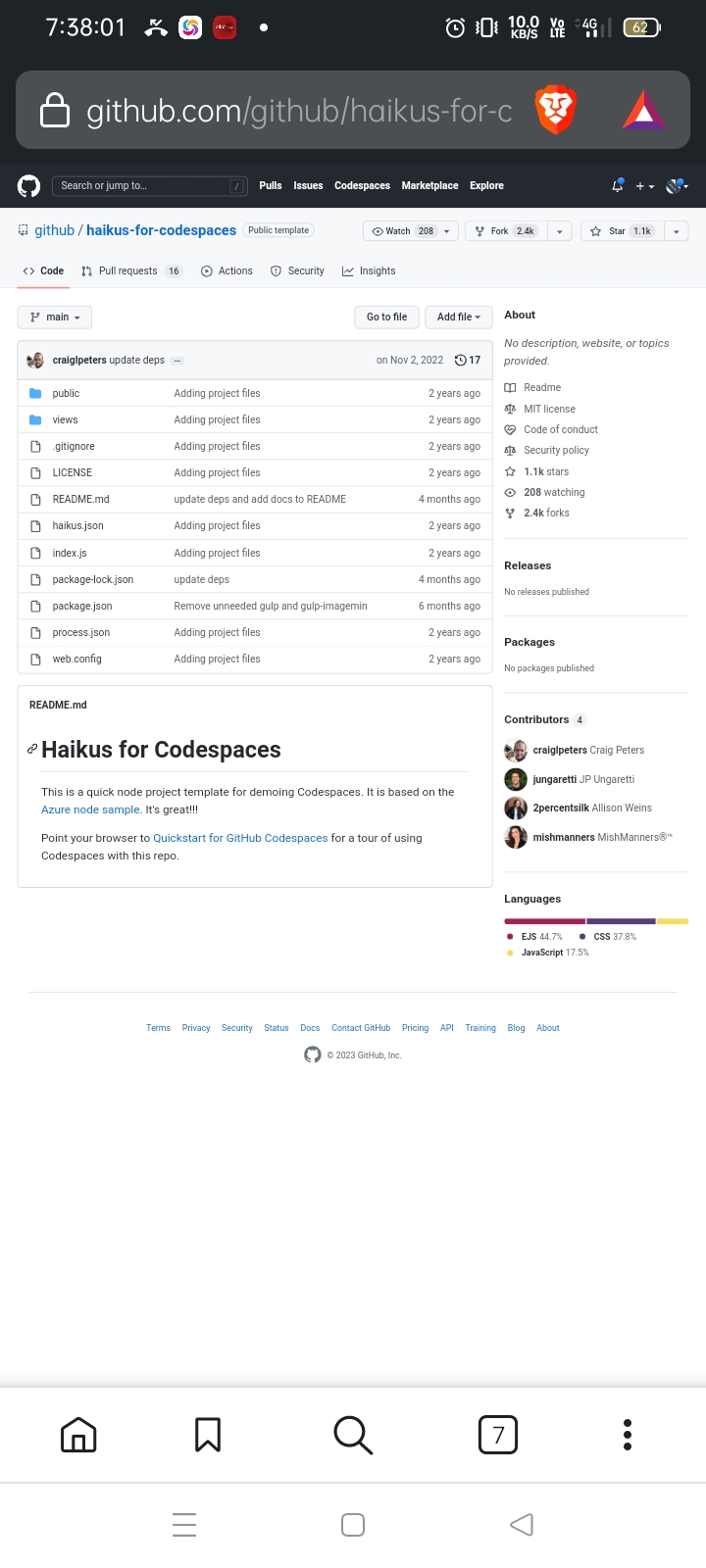Open the Azure node sample link
This screenshot has width=706, height=1568.
(x=90, y=809)
